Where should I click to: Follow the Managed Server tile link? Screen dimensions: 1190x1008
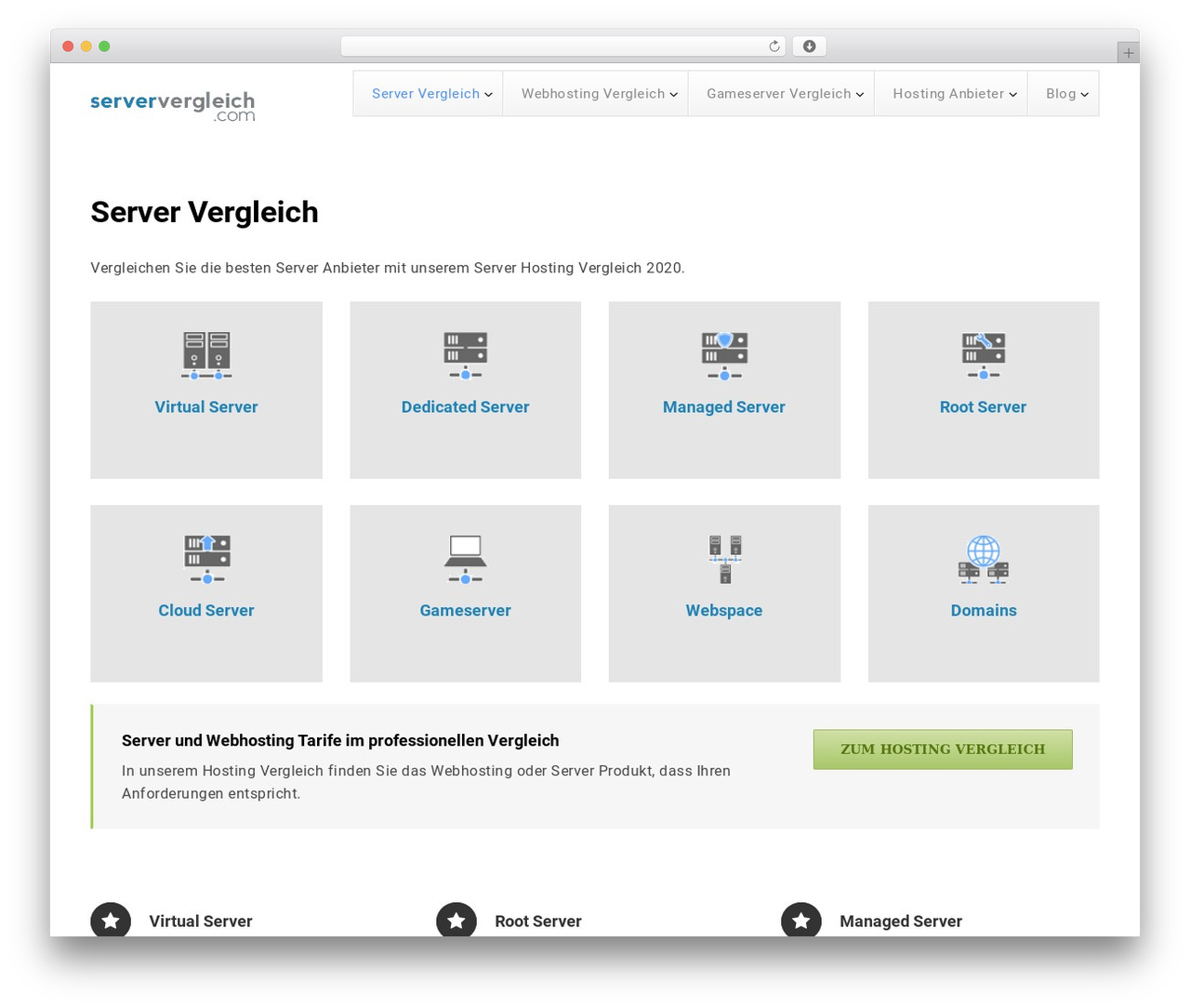[724, 407]
